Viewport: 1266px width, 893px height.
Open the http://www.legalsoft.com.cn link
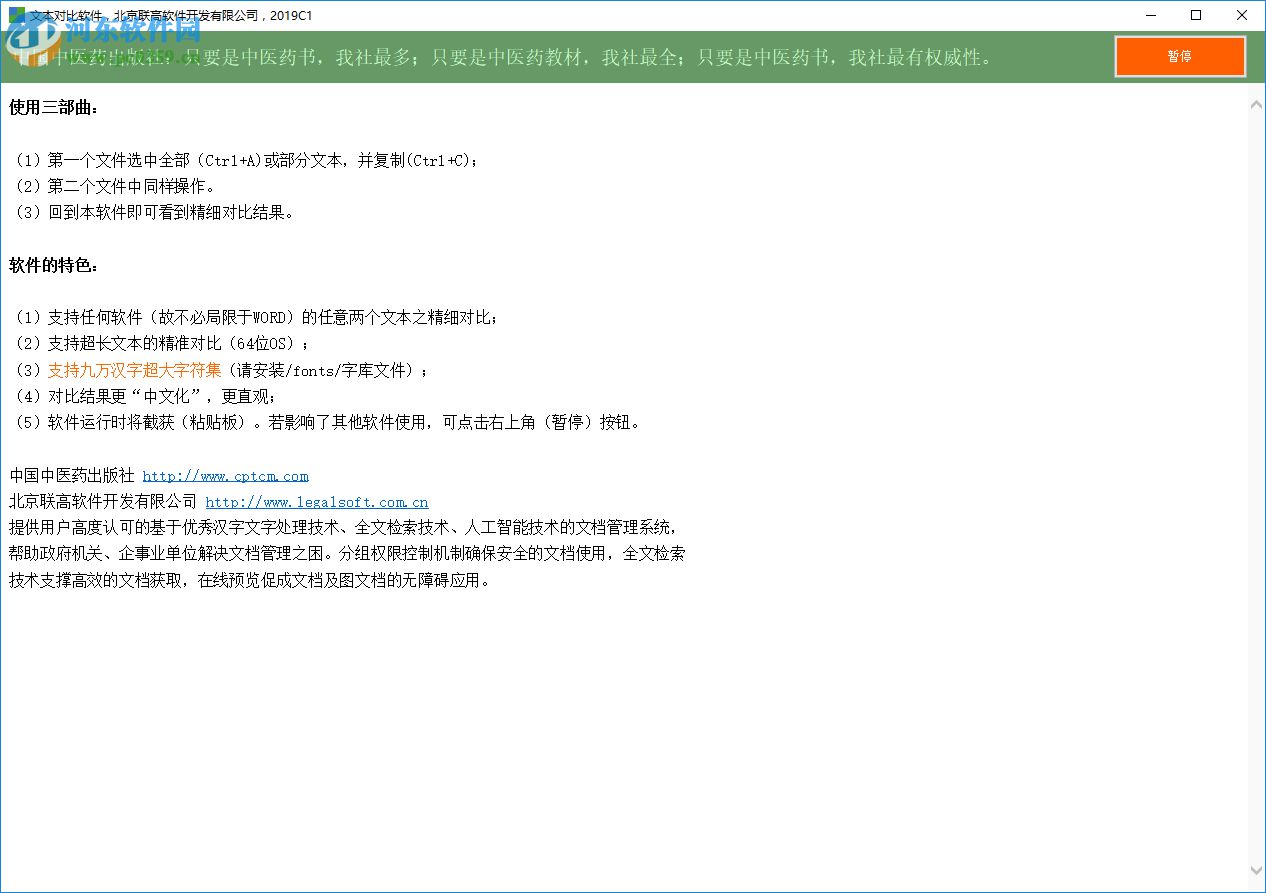tap(316, 501)
